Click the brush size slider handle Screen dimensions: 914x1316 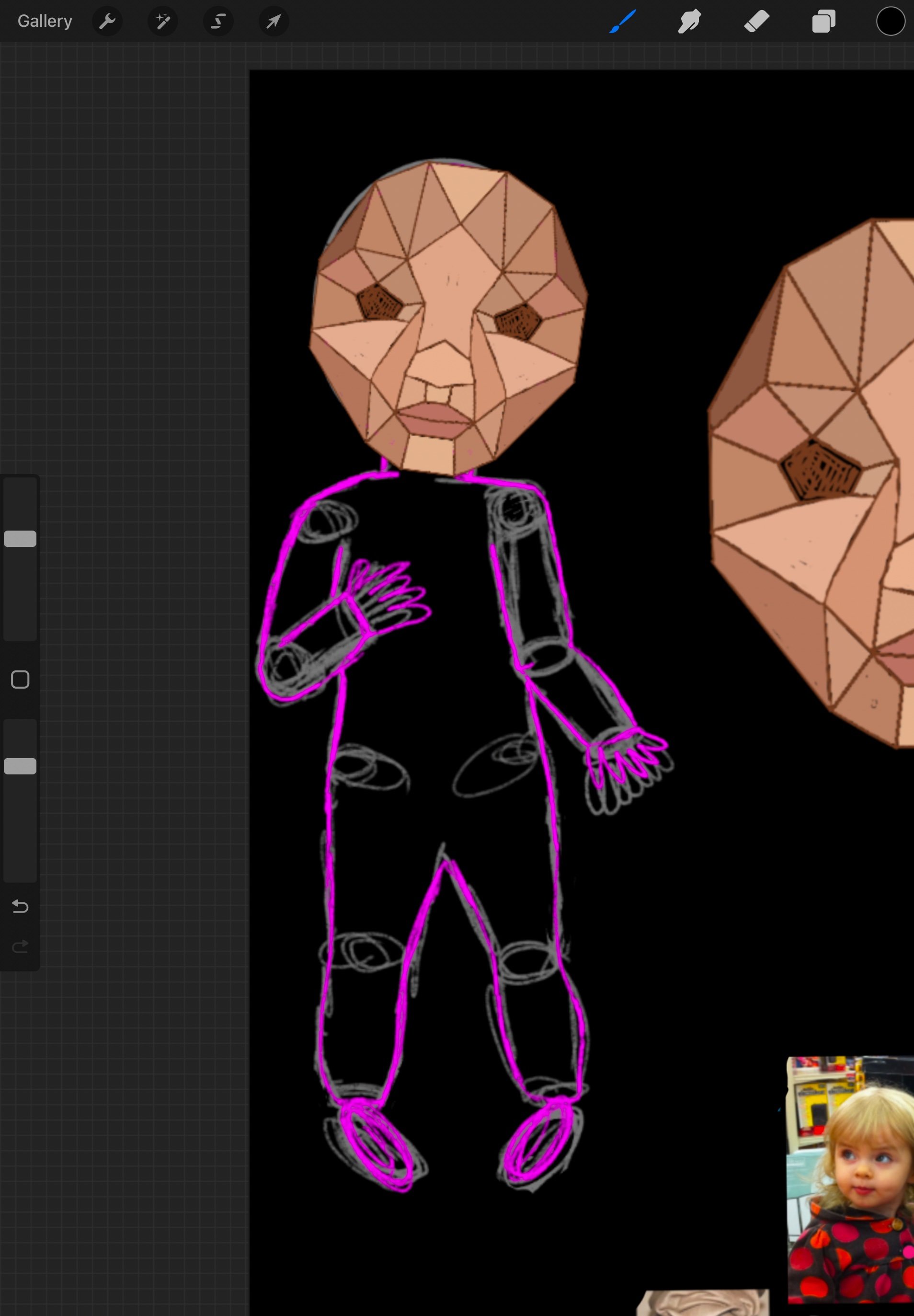click(x=20, y=539)
